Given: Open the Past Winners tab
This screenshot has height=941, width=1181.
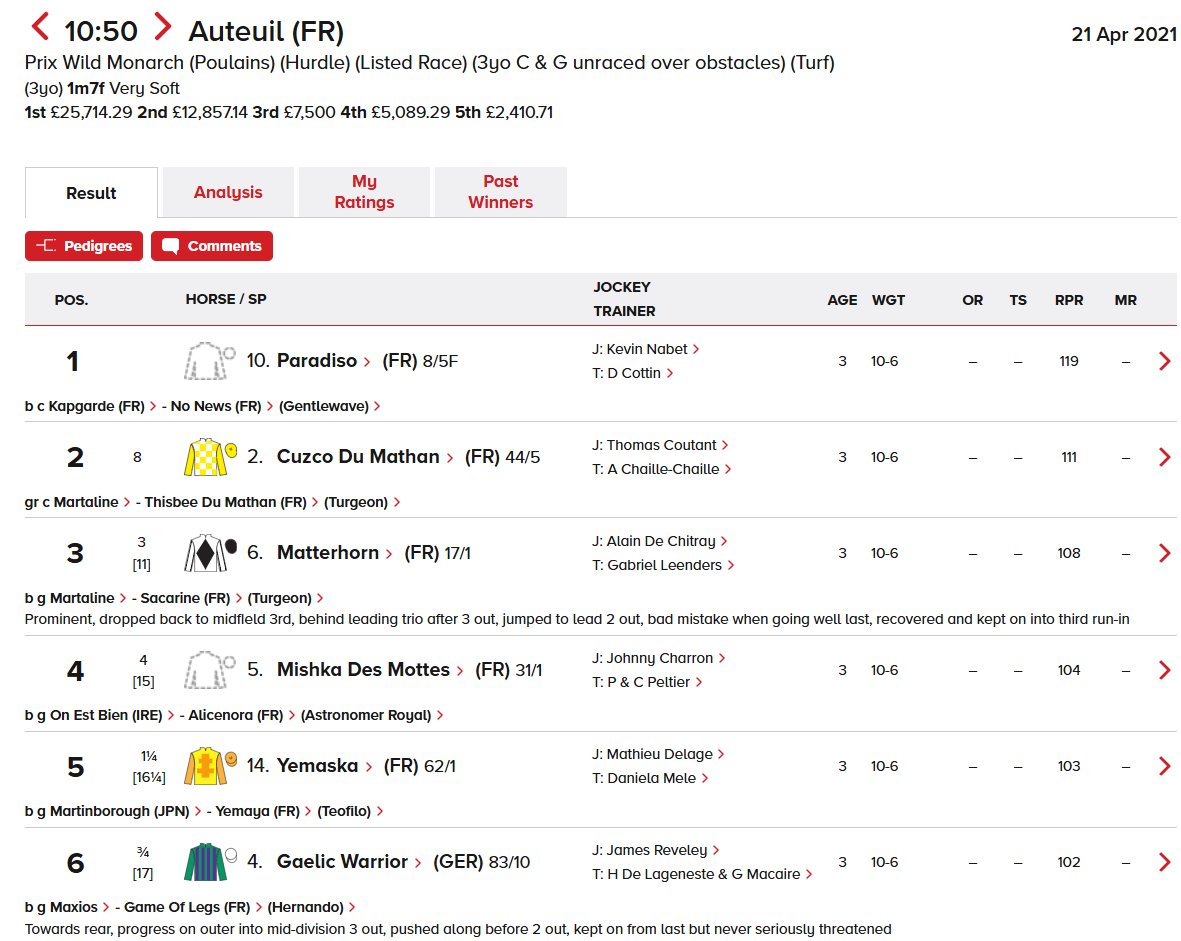Looking at the screenshot, I should click(x=501, y=192).
